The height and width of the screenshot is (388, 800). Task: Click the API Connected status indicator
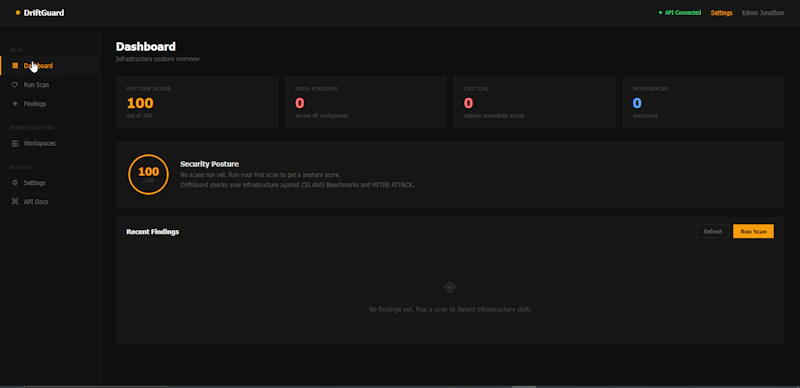[x=680, y=13]
